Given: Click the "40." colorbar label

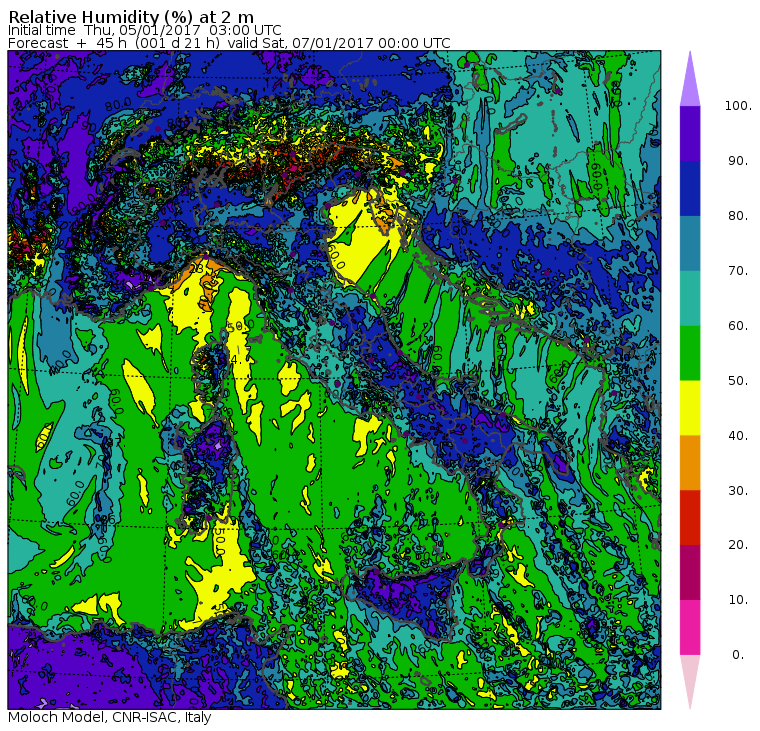Looking at the screenshot, I should [x=738, y=435].
